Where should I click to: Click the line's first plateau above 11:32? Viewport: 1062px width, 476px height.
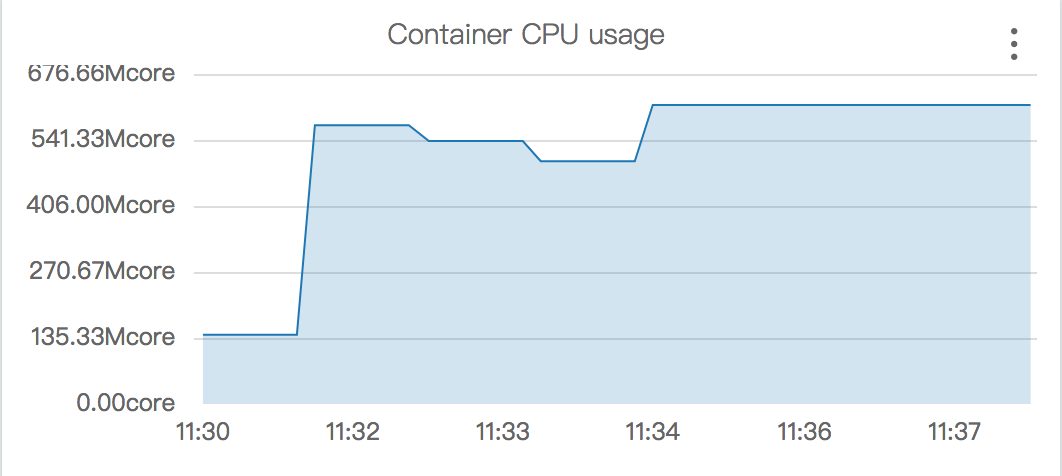tap(360, 125)
